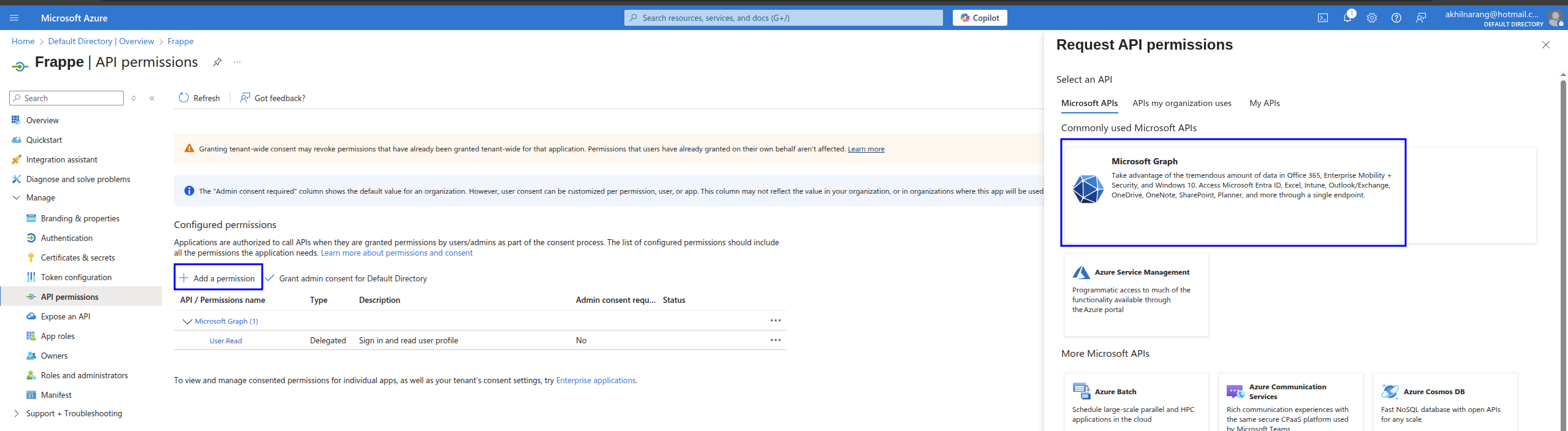Open Manifest page
This screenshot has width=1568, height=431.
tap(56, 395)
